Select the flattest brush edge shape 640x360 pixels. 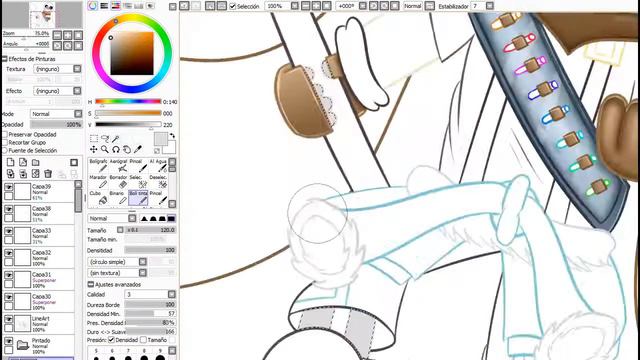coord(171,218)
